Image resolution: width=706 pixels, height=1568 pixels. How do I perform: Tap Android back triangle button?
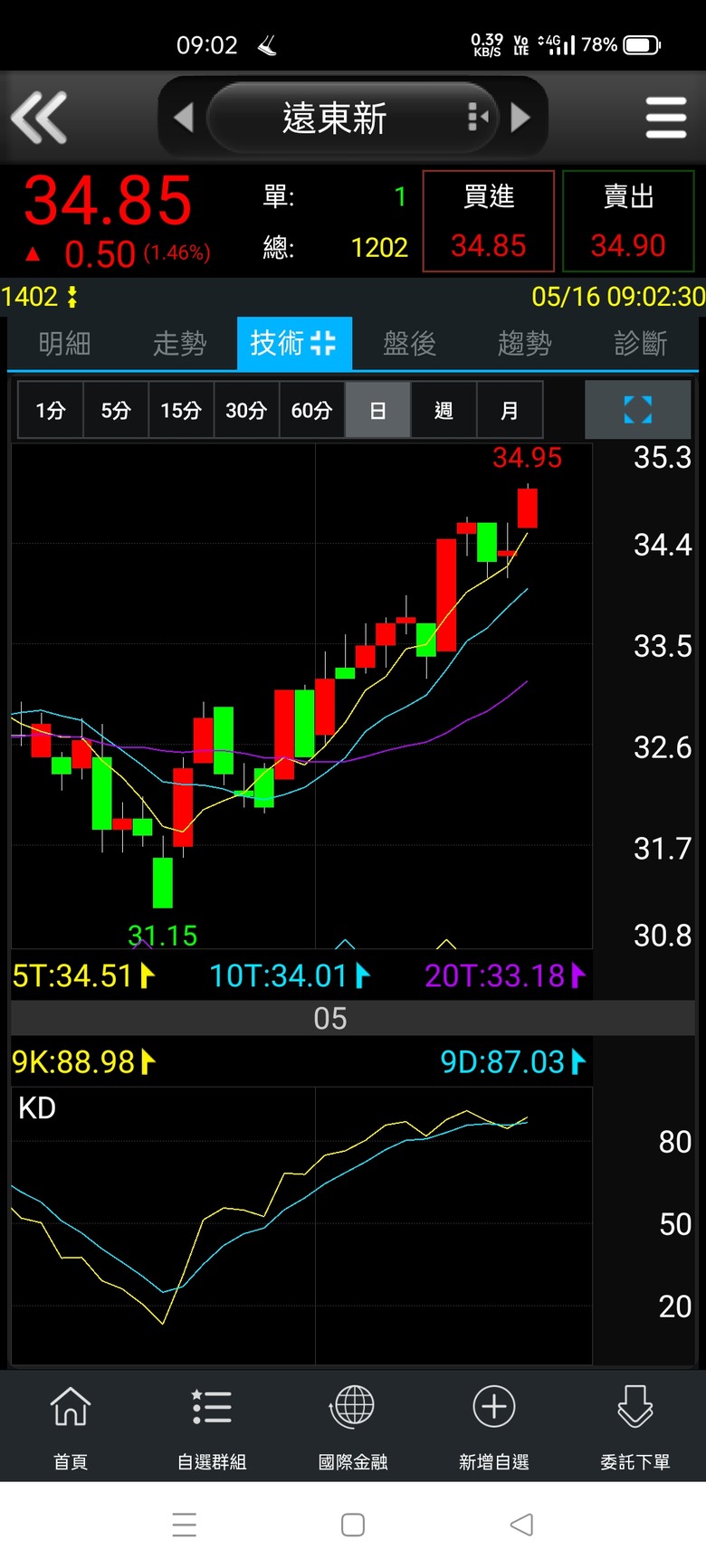521,1525
